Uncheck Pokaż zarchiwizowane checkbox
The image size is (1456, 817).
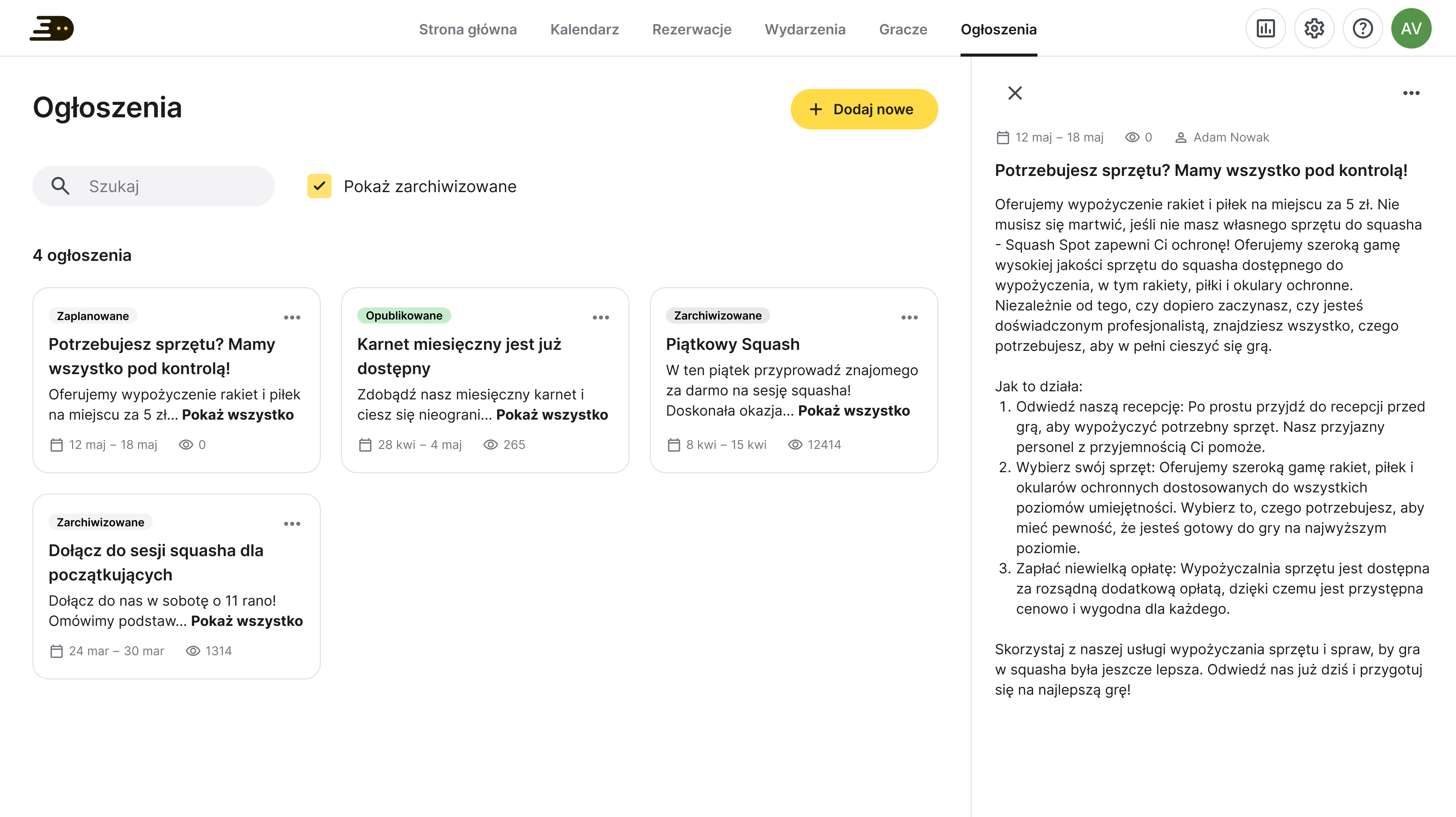(320, 186)
